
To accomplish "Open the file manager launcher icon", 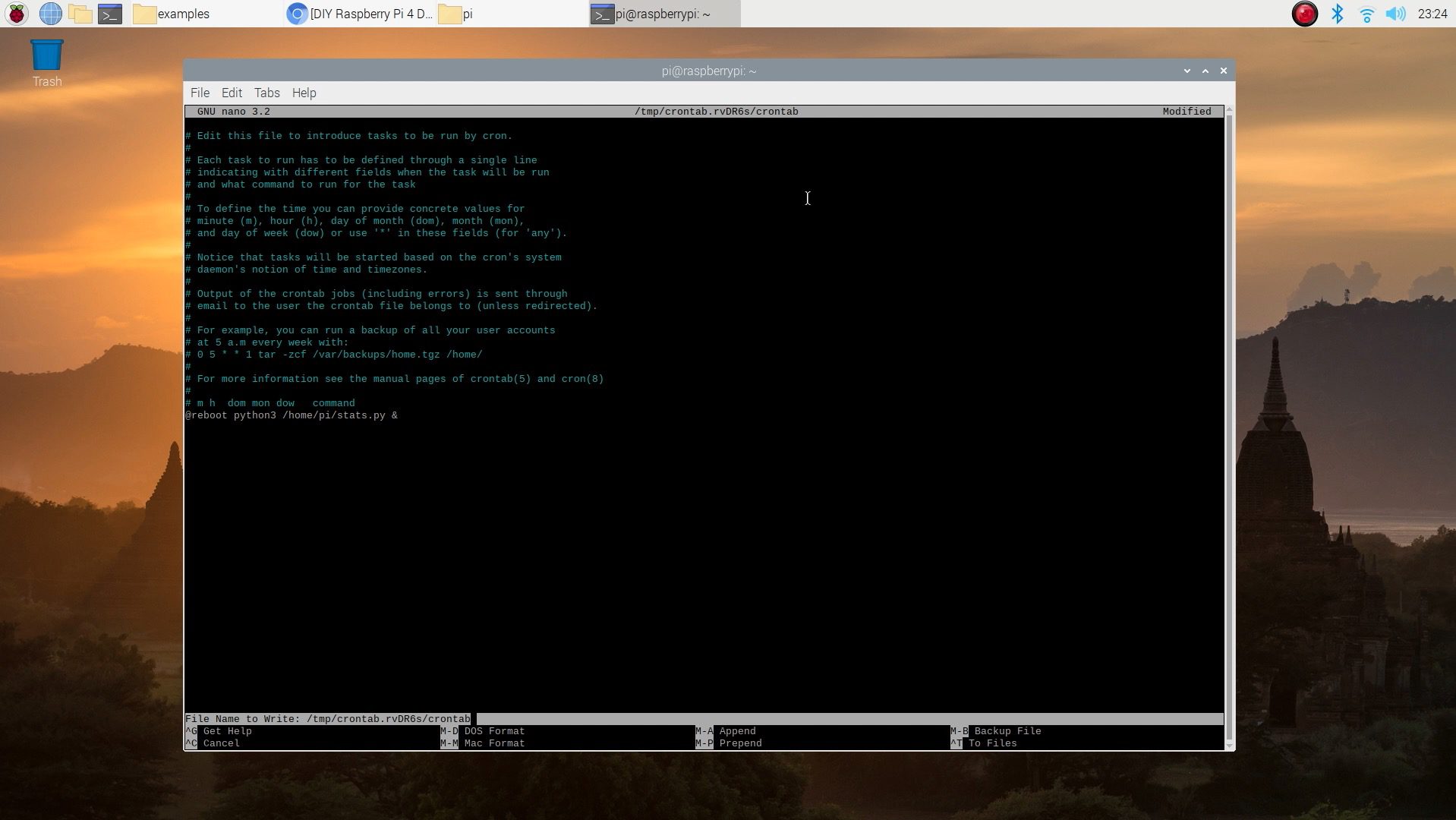I will point(80,14).
